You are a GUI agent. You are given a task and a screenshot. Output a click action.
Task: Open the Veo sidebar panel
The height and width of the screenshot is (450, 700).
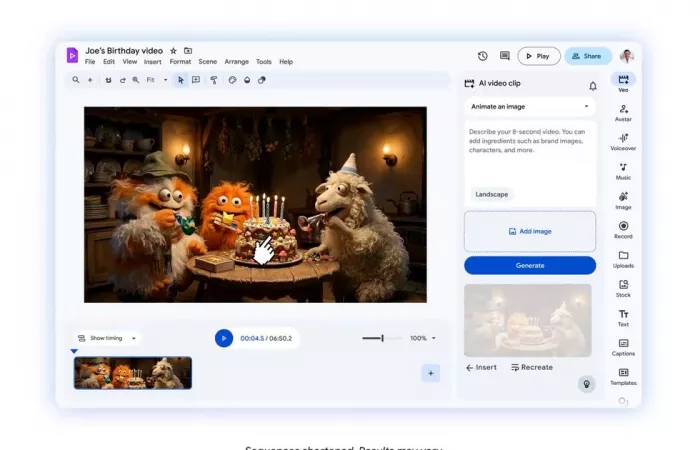click(x=623, y=82)
